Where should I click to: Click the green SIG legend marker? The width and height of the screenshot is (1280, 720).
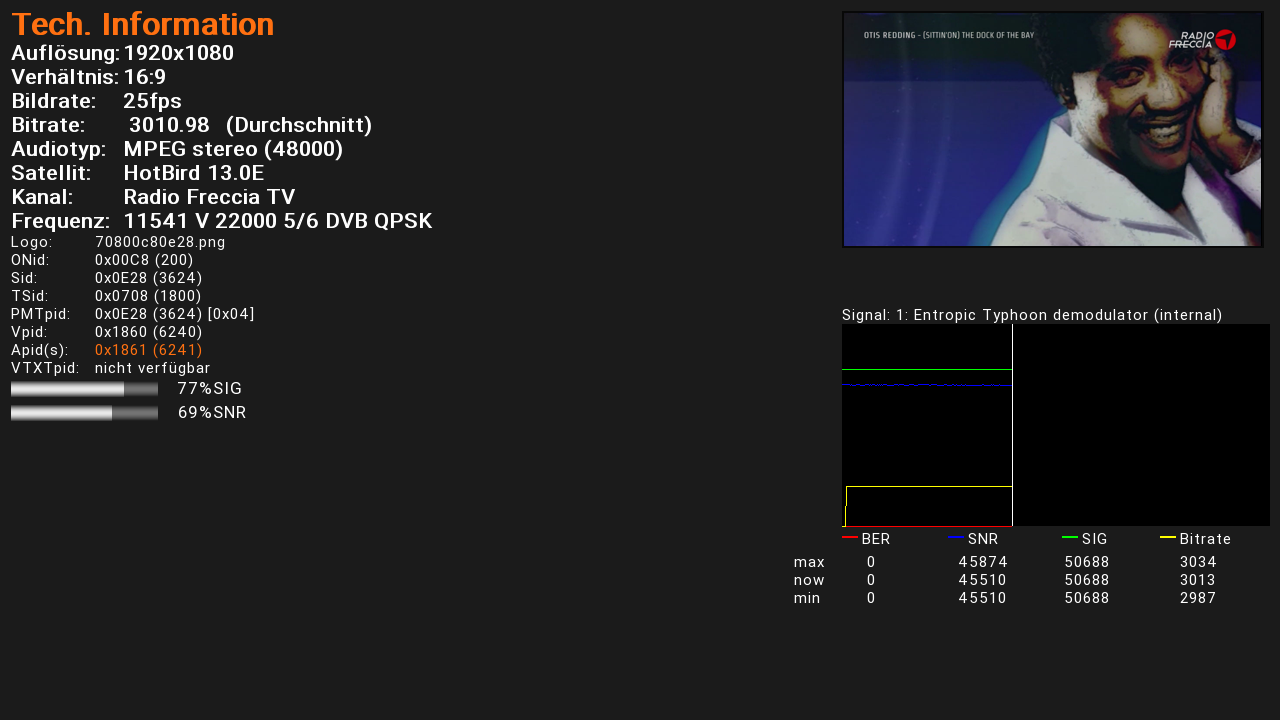click(1069, 537)
